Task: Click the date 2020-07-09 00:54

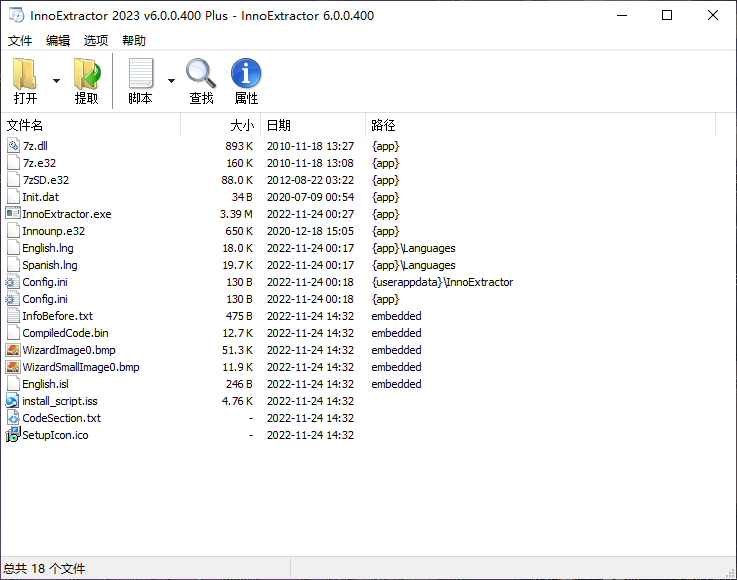Action: pos(310,197)
